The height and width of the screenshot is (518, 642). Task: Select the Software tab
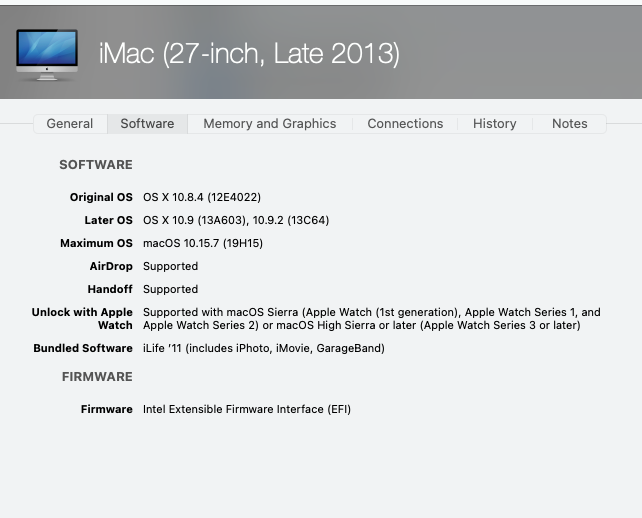(x=147, y=124)
